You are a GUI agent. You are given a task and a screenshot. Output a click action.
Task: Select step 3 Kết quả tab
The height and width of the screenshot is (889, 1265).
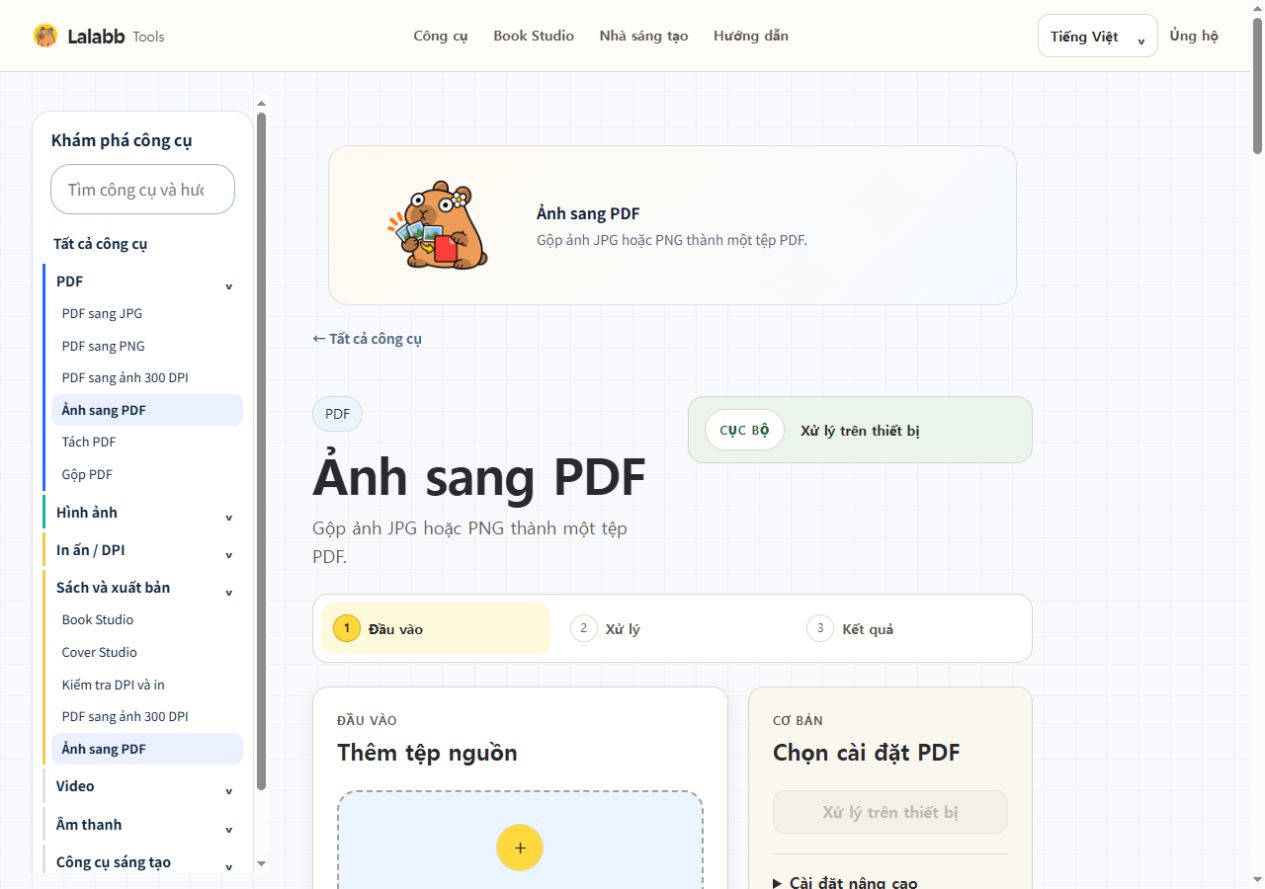(910, 628)
